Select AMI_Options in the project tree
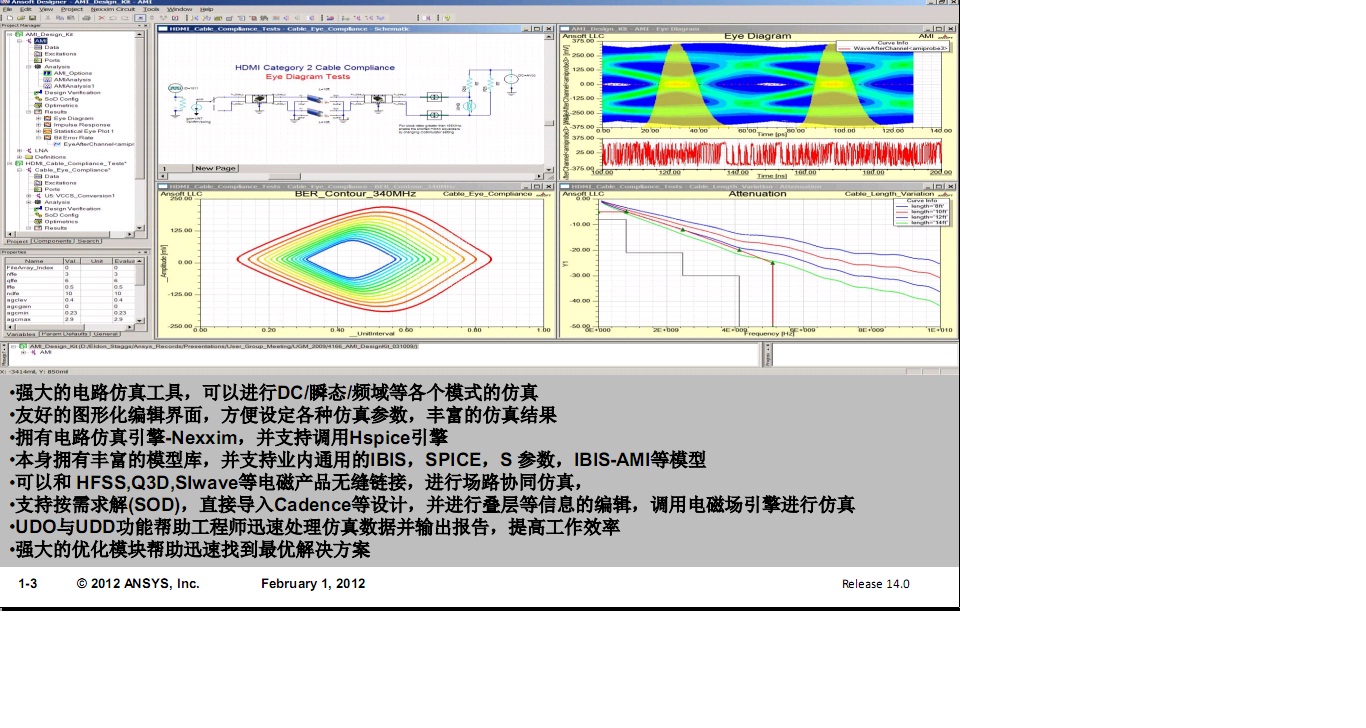This screenshot has height=728, width=1366. 72,73
